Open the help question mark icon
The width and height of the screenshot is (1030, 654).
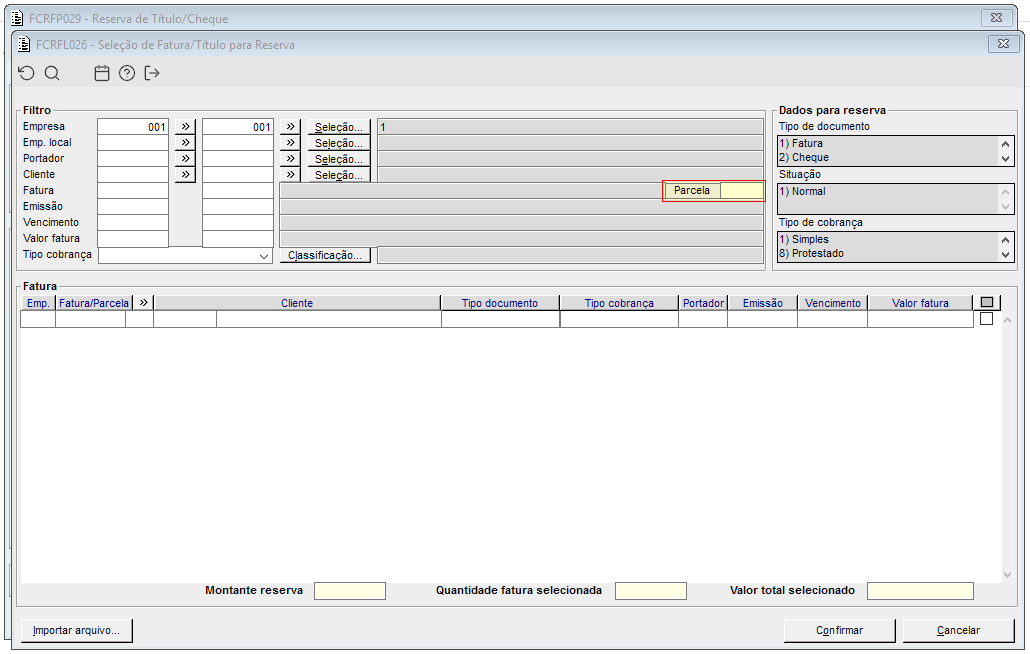tap(127, 73)
